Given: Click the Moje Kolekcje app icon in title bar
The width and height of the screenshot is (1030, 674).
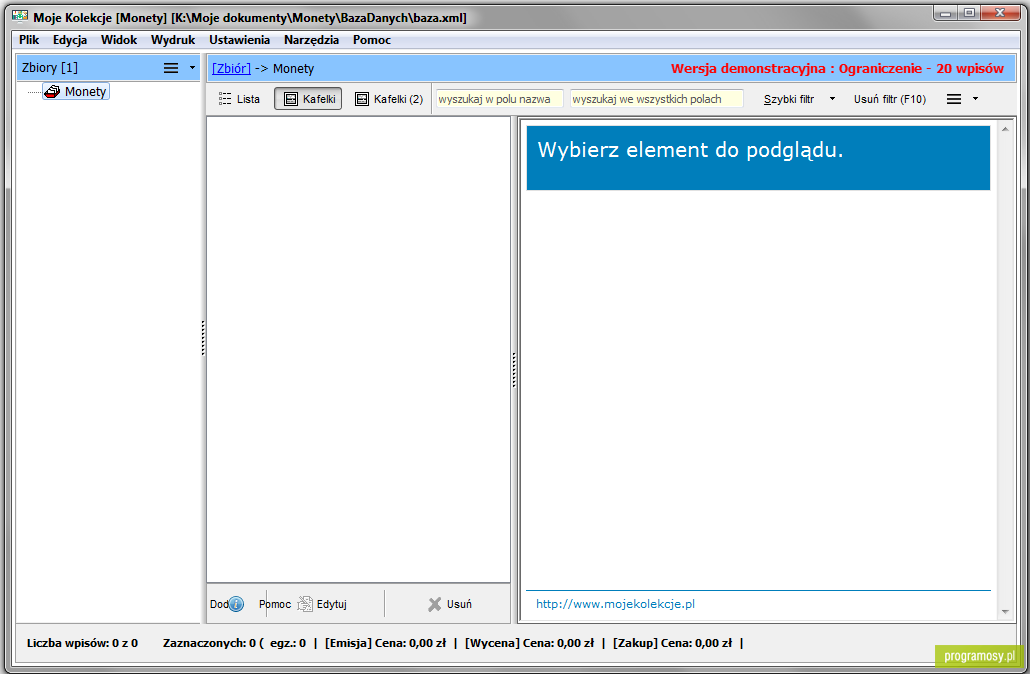Looking at the screenshot, I should (20, 16).
